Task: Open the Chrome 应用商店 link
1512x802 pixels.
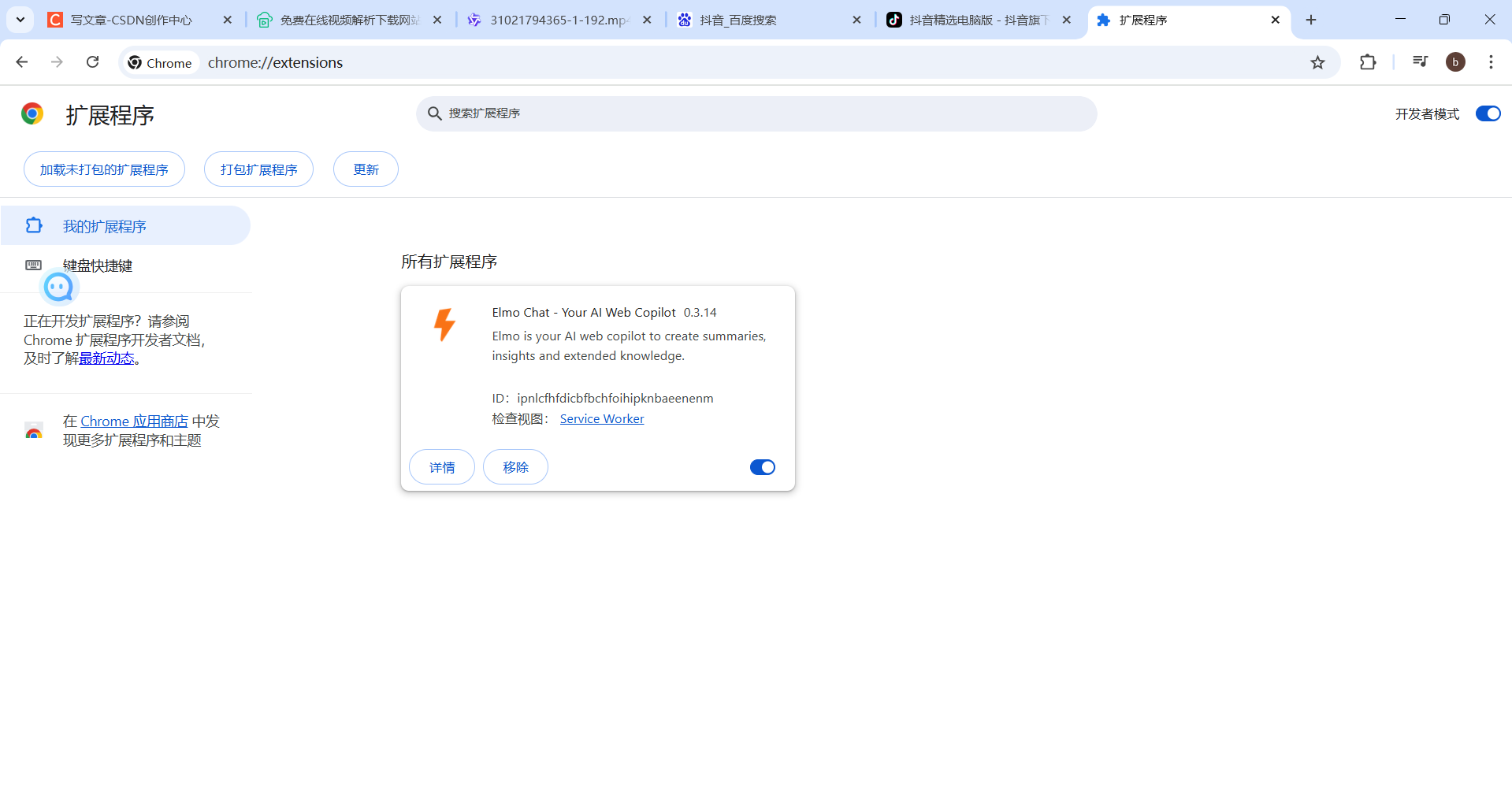Action: click(x=134, y=421)
